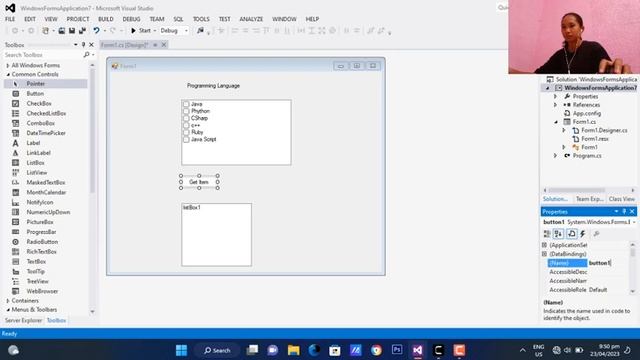This screenshot has height=360, width=640.
Task: Switch to the Team Explorer tab
Action: coord(589,199)
